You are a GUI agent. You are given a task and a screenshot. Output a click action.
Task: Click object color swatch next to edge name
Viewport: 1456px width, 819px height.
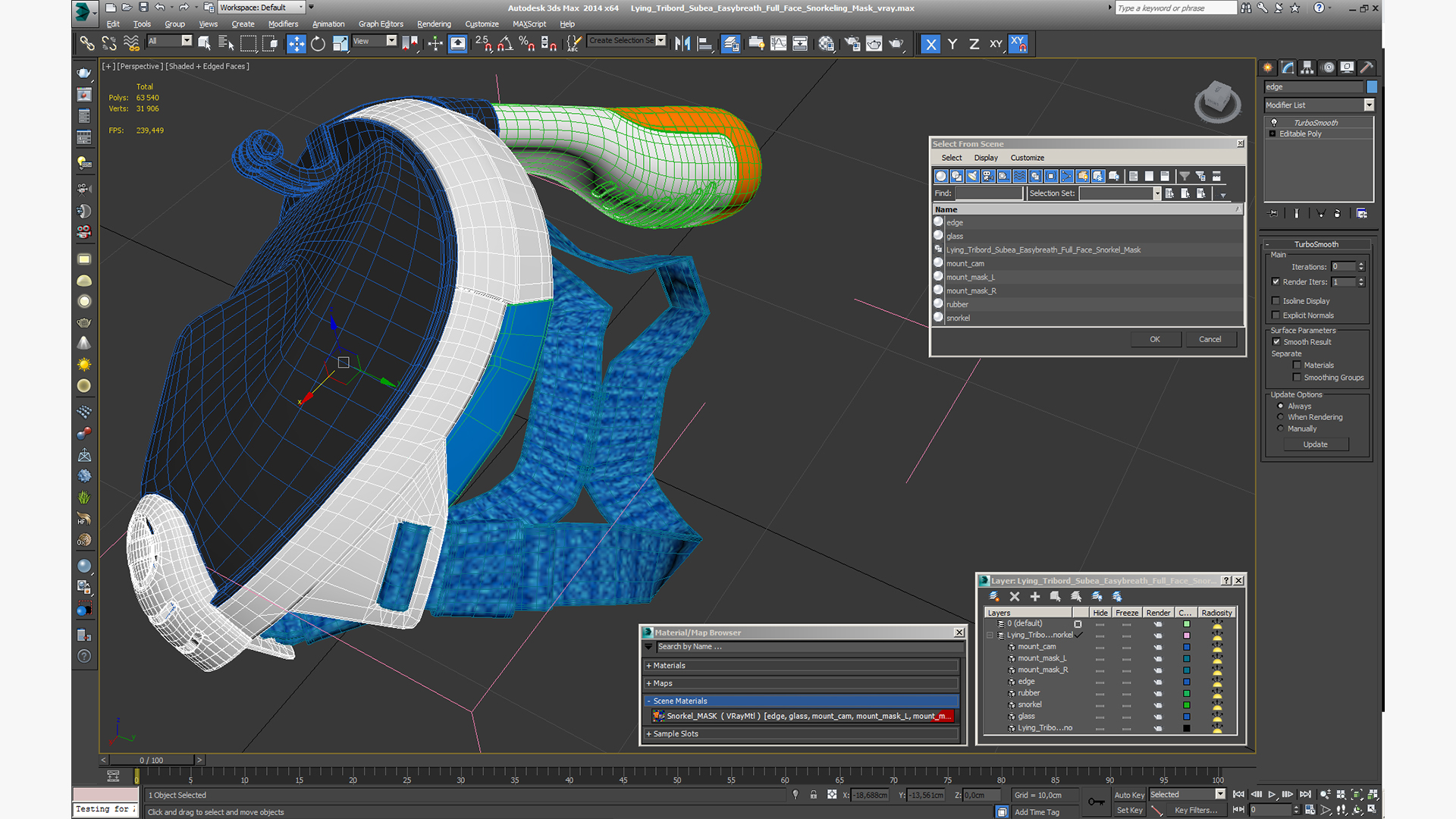pyautogui.click(x=1372, y=87)
